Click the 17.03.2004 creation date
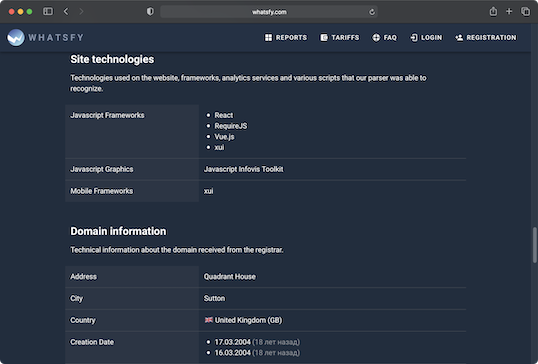The width and height of the screenshot is (538, 364). click(233, 342)
